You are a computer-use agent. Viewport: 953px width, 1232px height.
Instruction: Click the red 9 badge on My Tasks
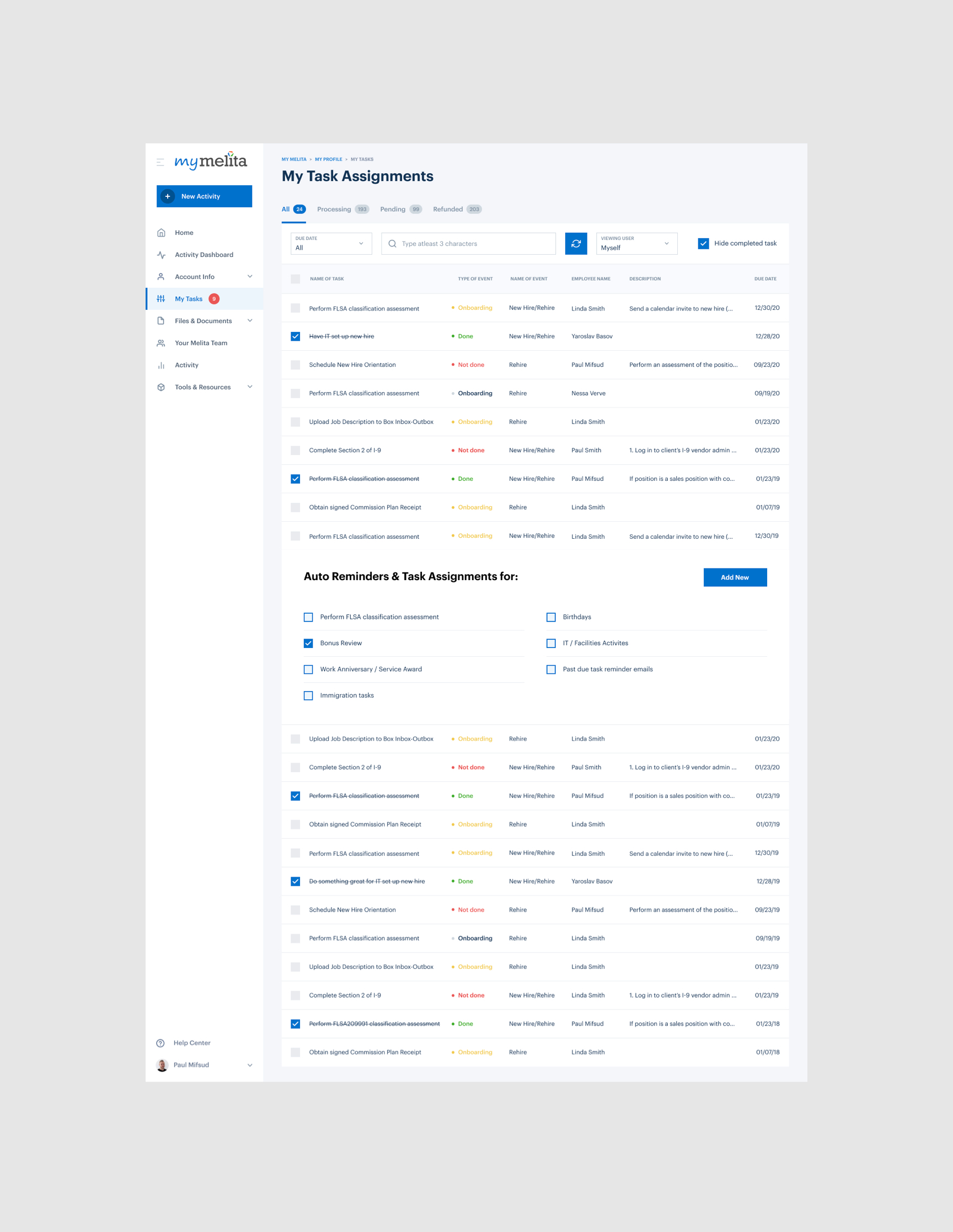coord(214,299)
